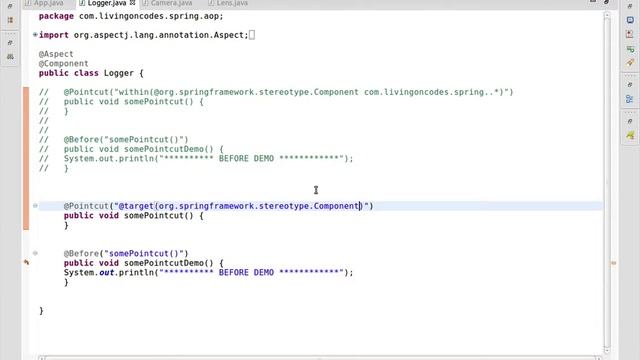The image size is (640, 360).
Task: Open the Outline view icon on right sidebar
Action: click(x=630, y=99)
